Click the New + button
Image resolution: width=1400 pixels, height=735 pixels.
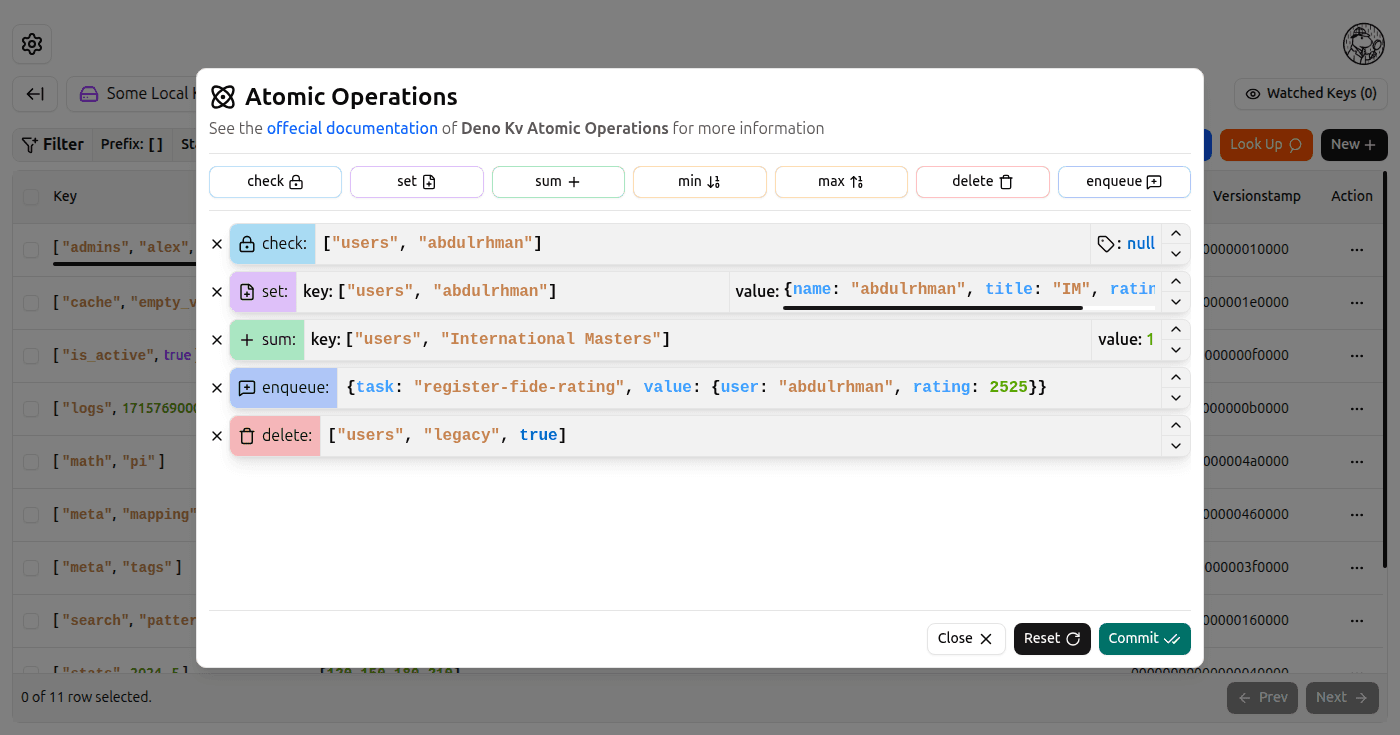click(x=1354, y=145)
